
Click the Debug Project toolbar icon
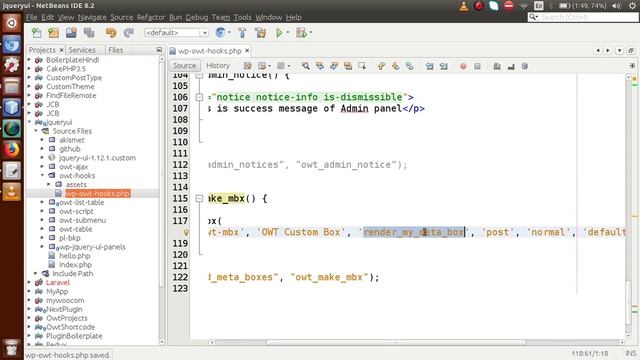[301, 33]
